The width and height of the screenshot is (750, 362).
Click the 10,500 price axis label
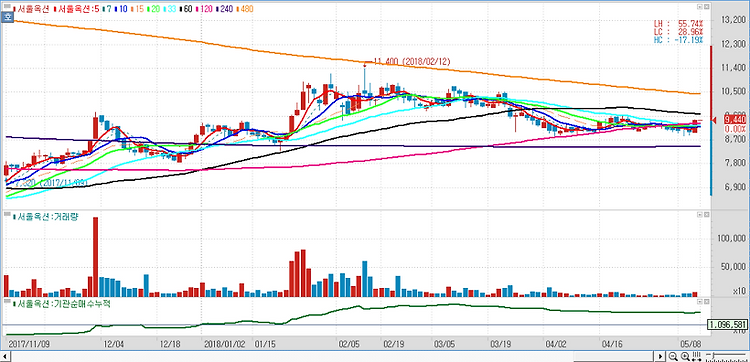tap(735, 91)
